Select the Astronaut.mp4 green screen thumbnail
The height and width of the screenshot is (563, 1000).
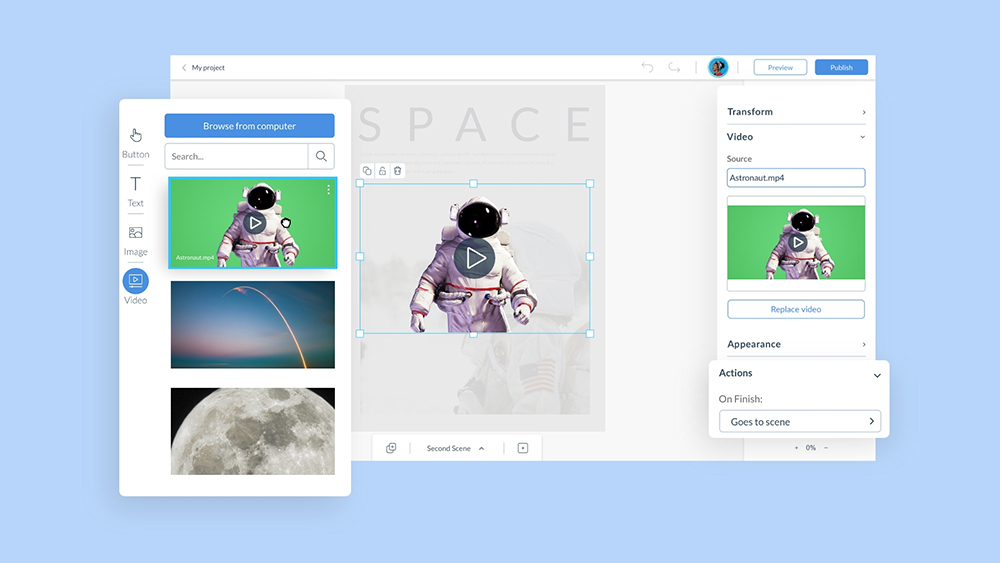click(x=253, y=223)
